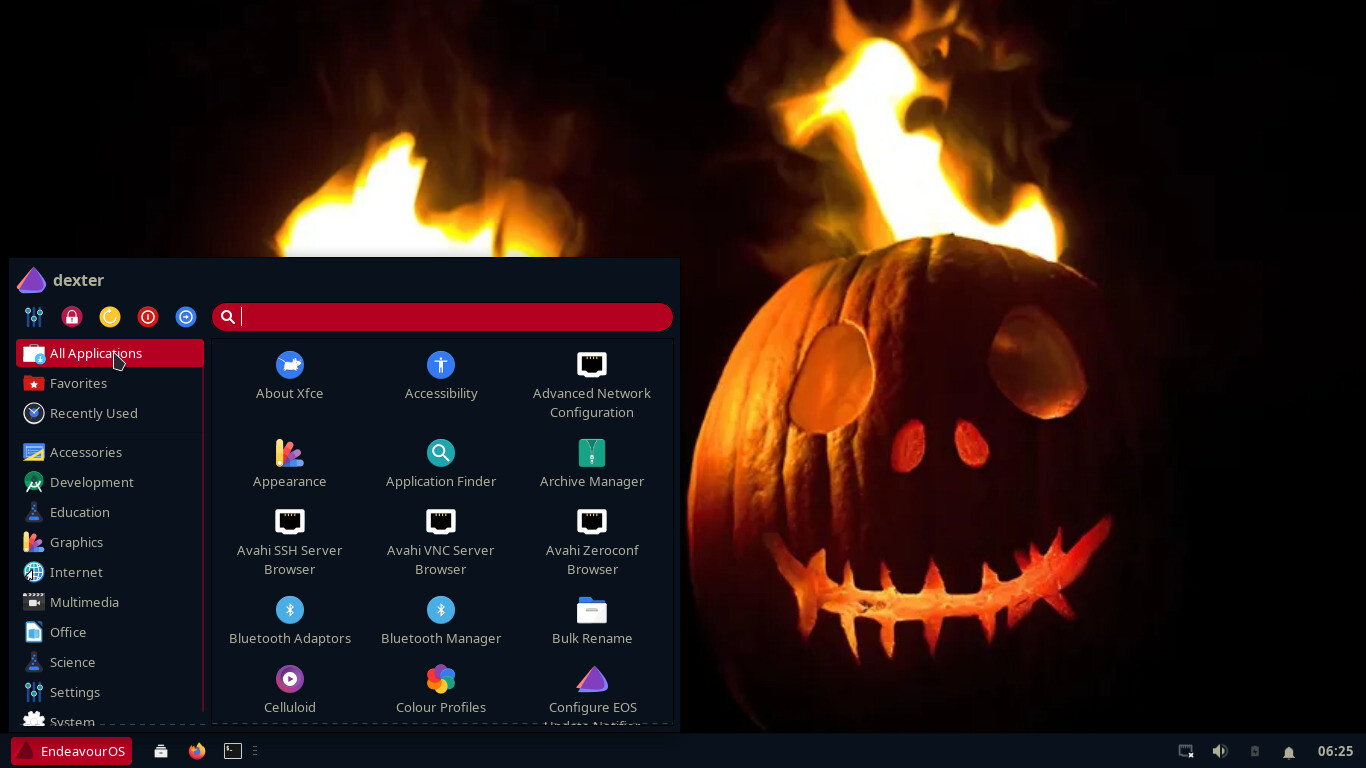The image size is (1366, 768).
Task: Launch Bluetooth Manager from the app grid
Action: (x=440, y=621)
